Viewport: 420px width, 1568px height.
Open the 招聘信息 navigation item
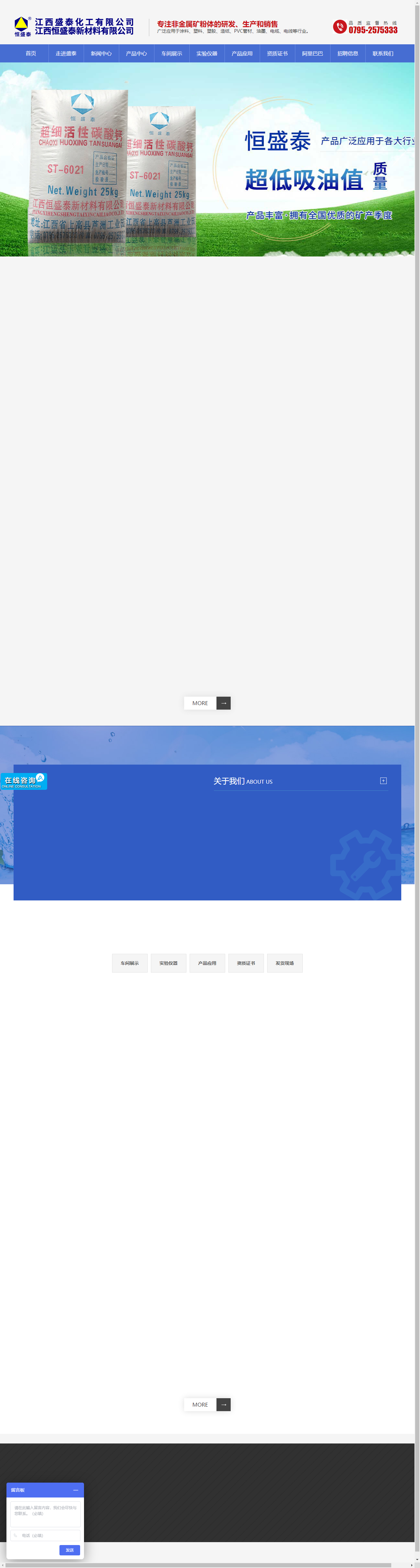348,54
